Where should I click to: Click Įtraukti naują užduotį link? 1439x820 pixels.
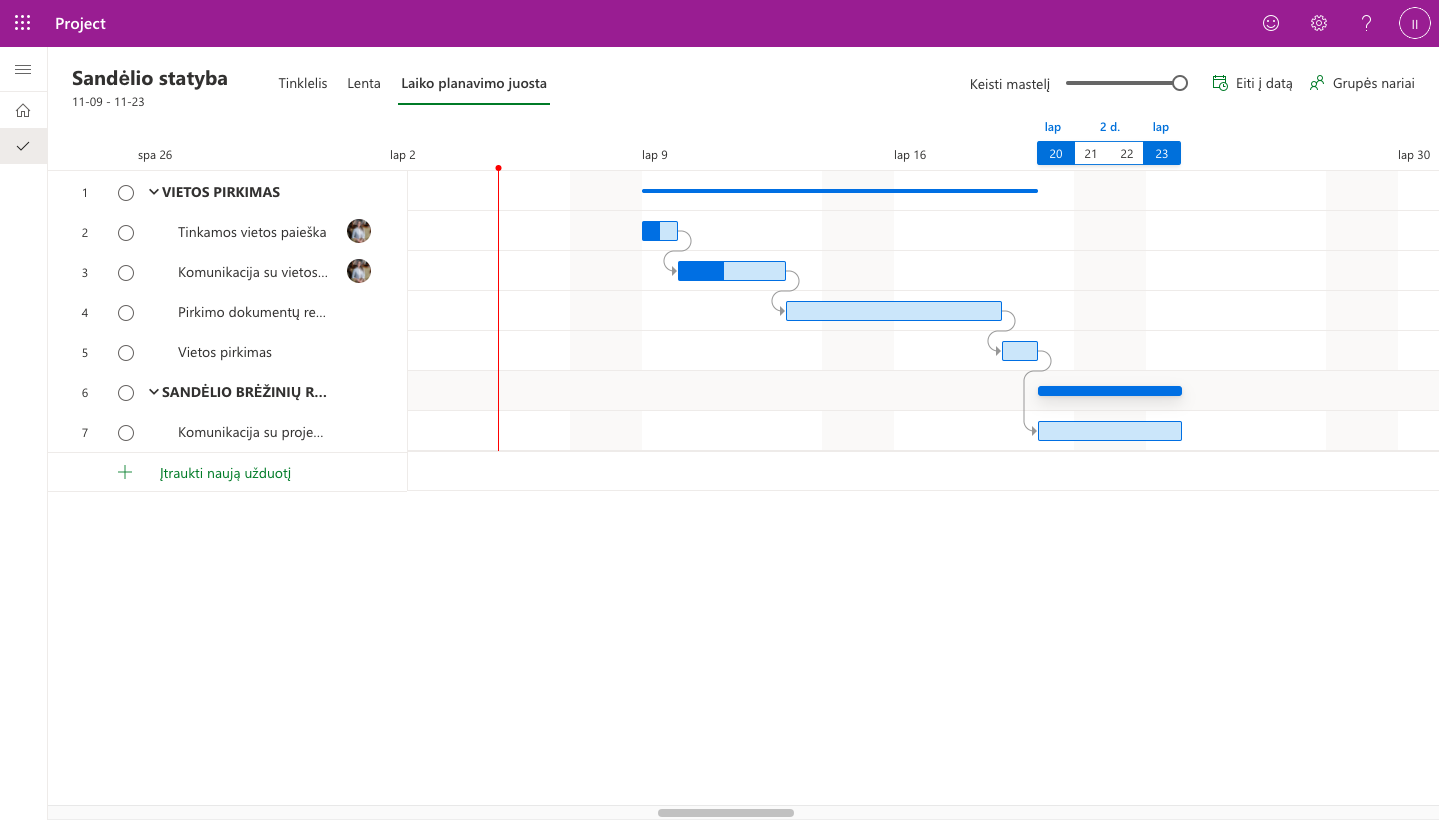point(225,473)
